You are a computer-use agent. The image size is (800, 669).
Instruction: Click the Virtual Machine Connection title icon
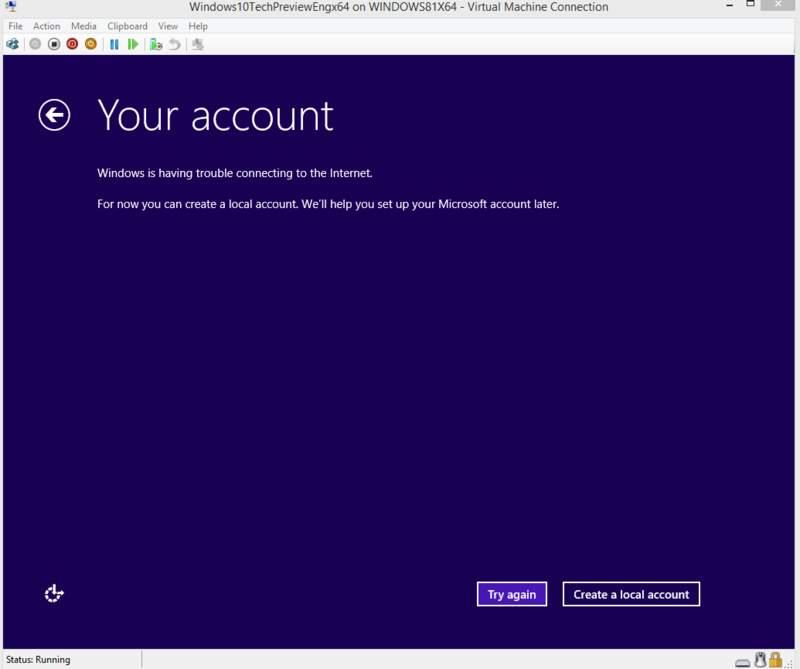(11, 7)
